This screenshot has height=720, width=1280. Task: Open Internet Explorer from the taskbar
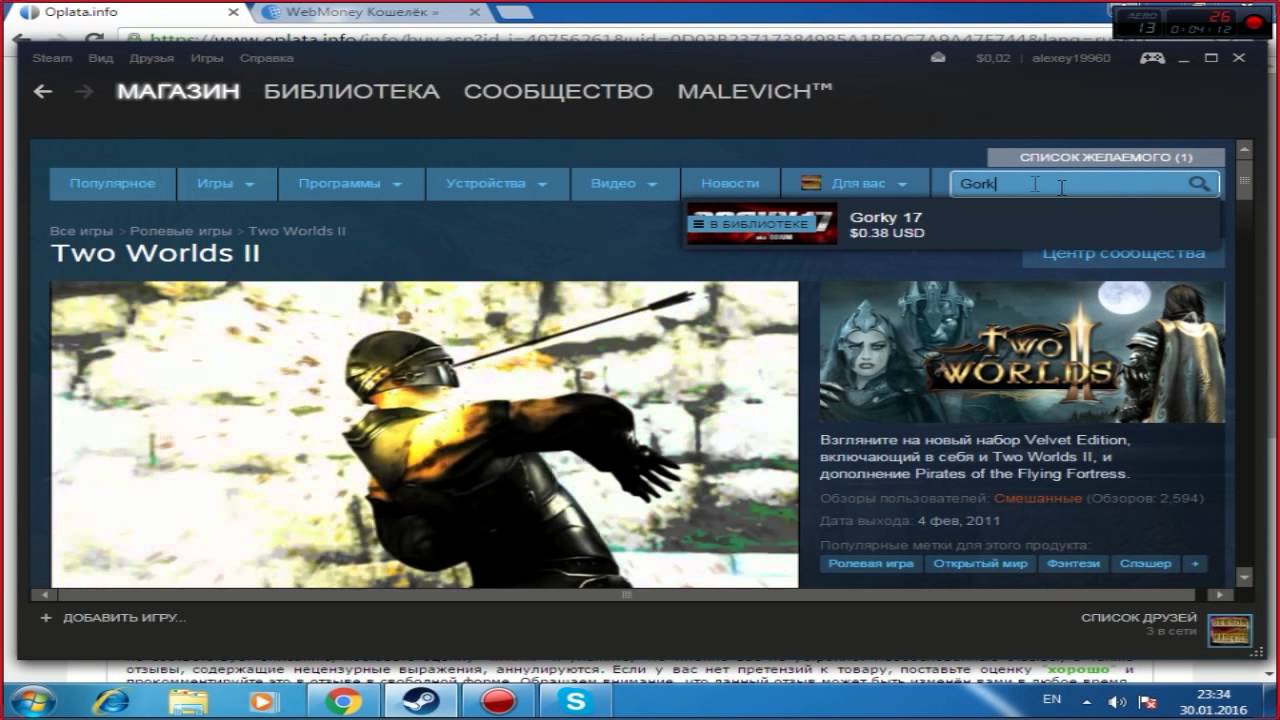tap(111, 701)
